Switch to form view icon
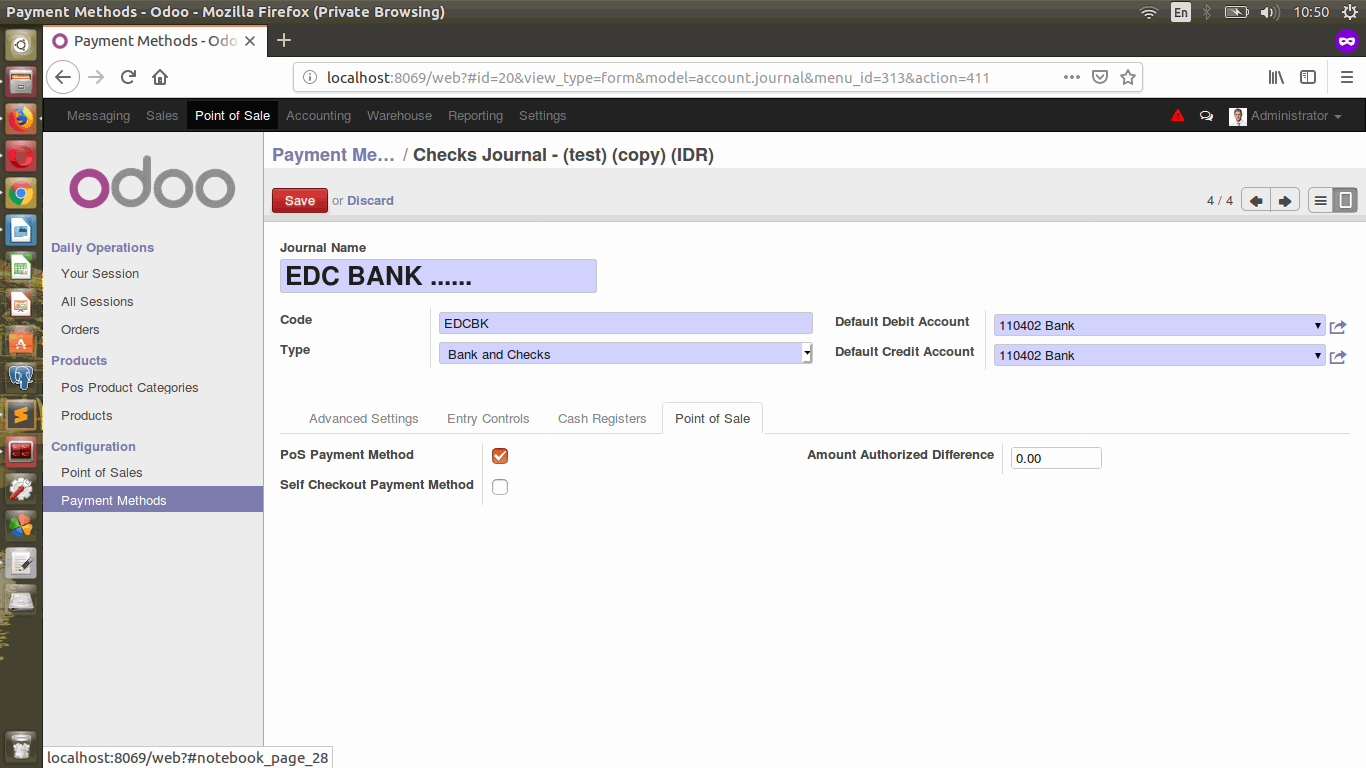 click(x=1346, y=201)
